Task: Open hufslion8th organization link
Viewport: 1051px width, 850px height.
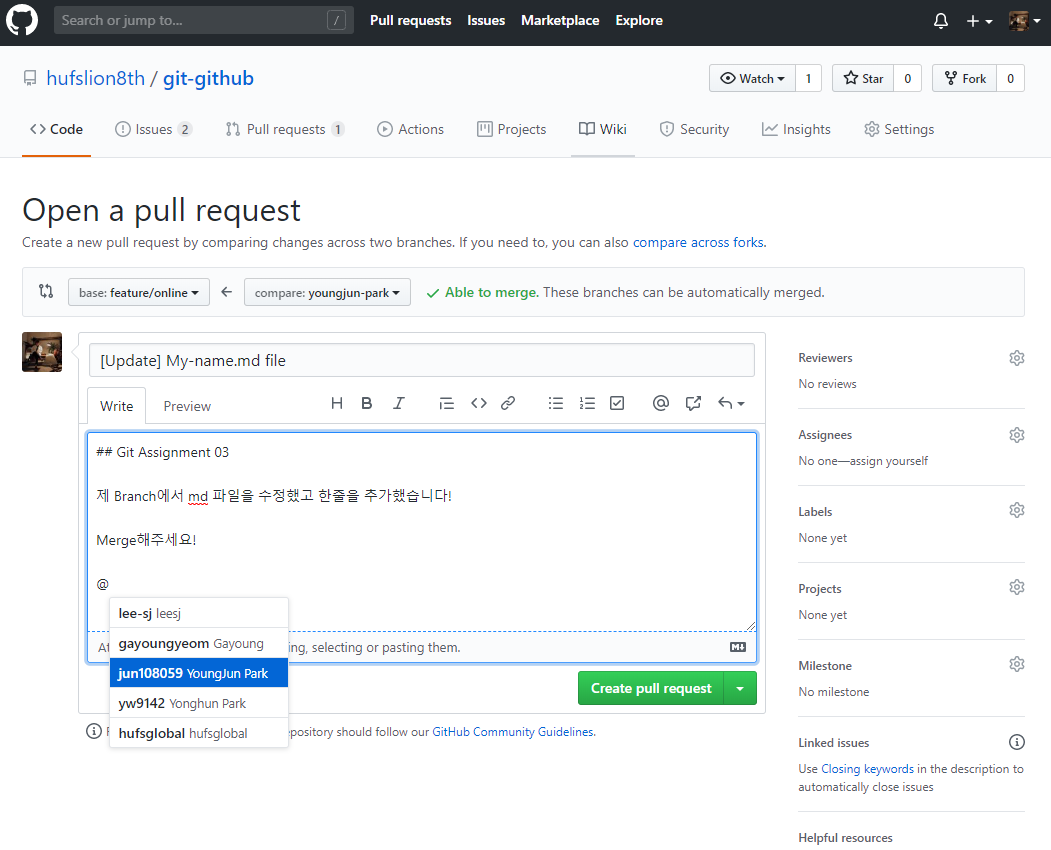Action: (x=95, y=78)
